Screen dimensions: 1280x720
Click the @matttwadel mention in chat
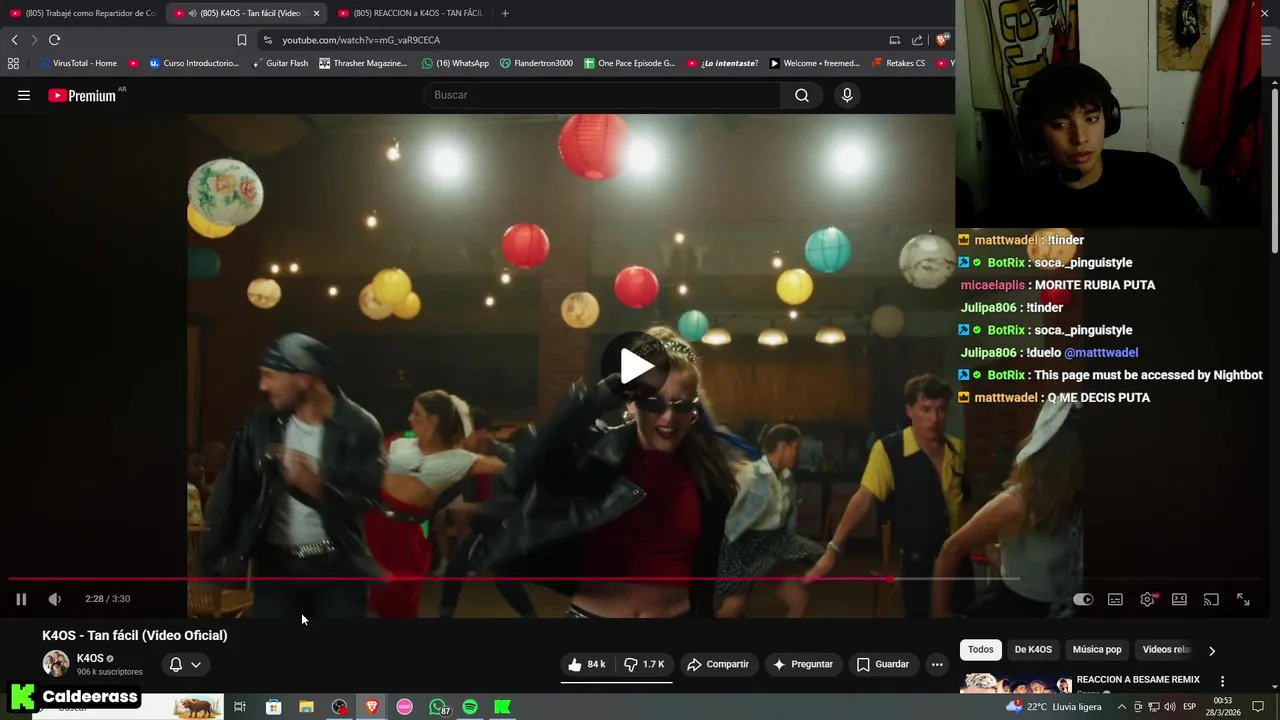pyautogui.click(x=1101, y=352)
